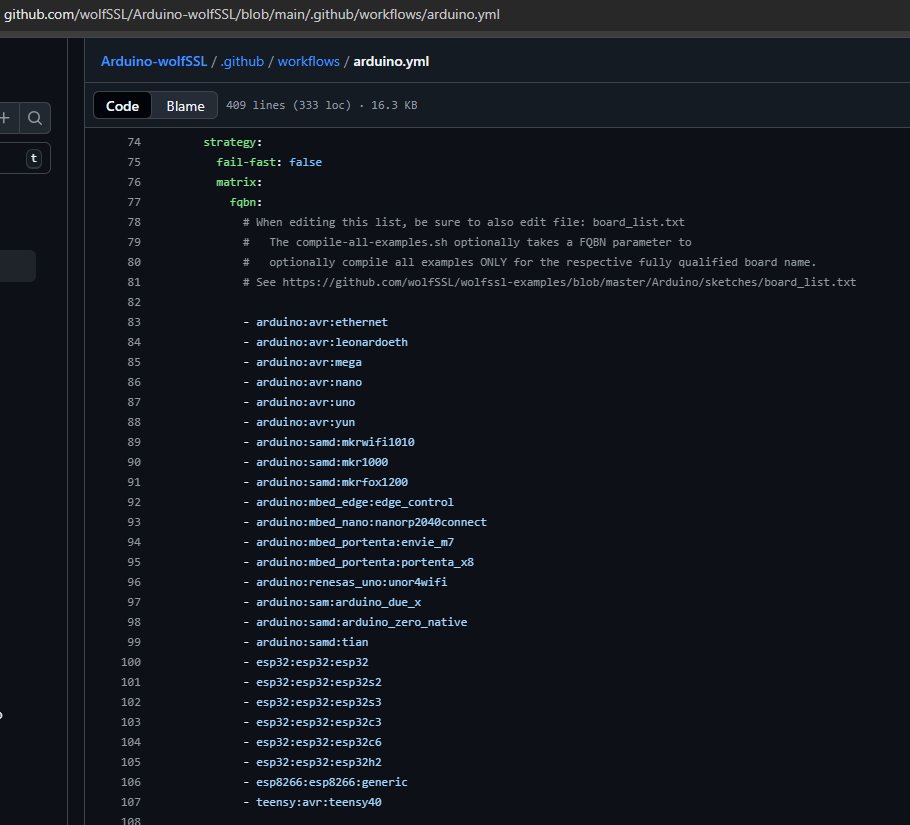Click the arduino:samd:tian entry
The height and width of the screenshot is (825, 910).
[x=312, y=642]
